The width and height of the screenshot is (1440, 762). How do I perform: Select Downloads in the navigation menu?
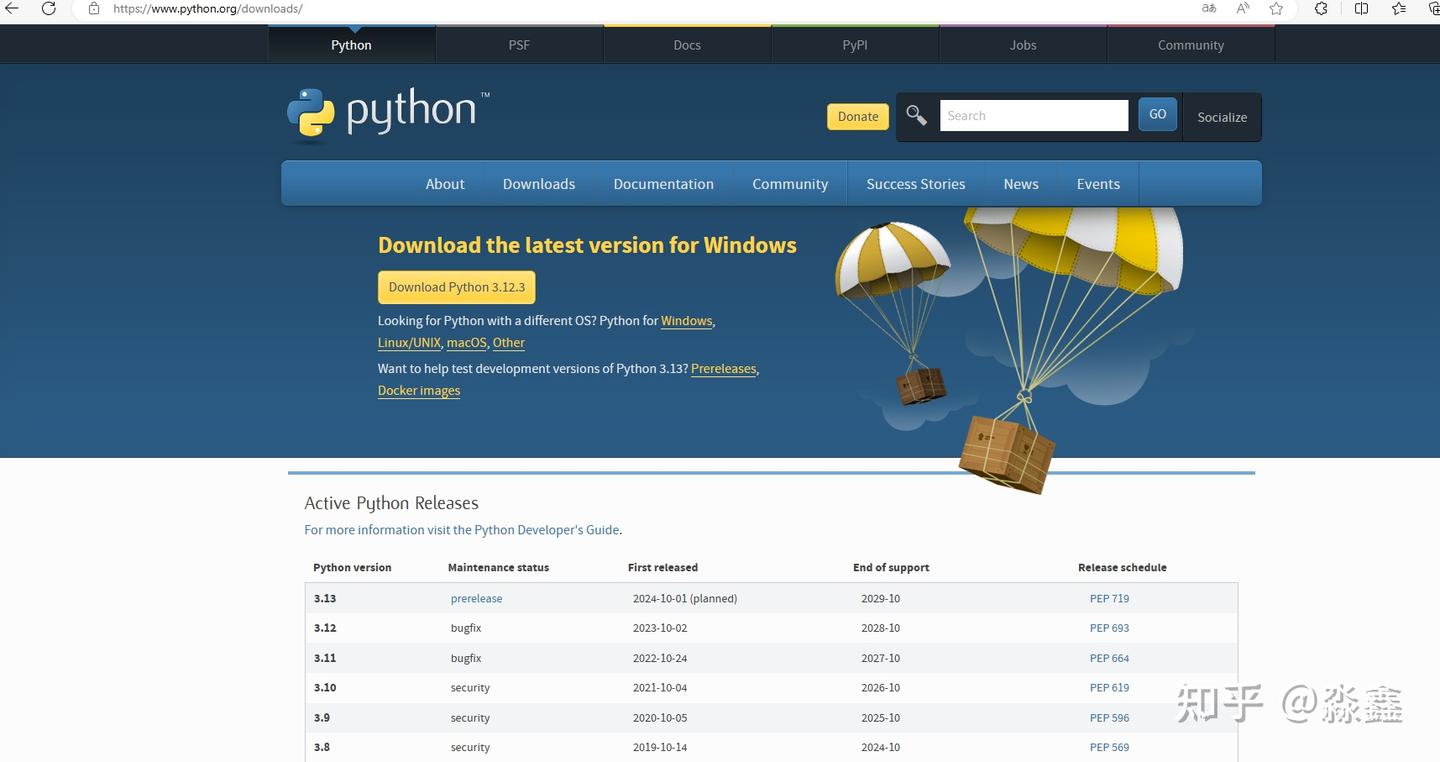click(538, 184)
